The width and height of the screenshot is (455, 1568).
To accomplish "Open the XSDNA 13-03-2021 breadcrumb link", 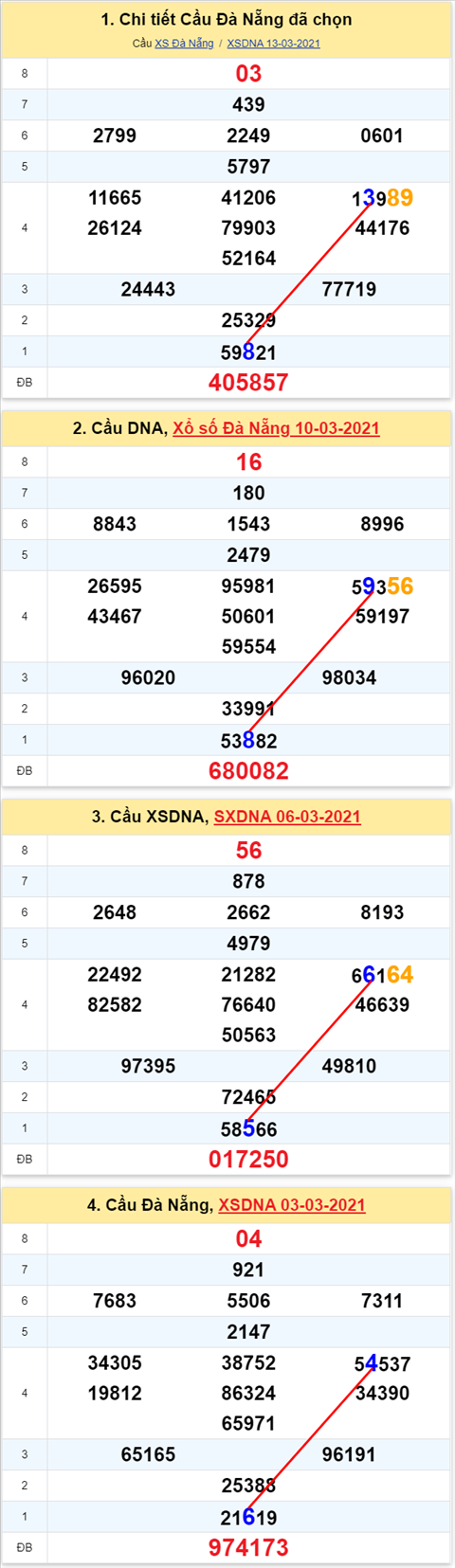I will pyautogui.click(x=273, y=44).
